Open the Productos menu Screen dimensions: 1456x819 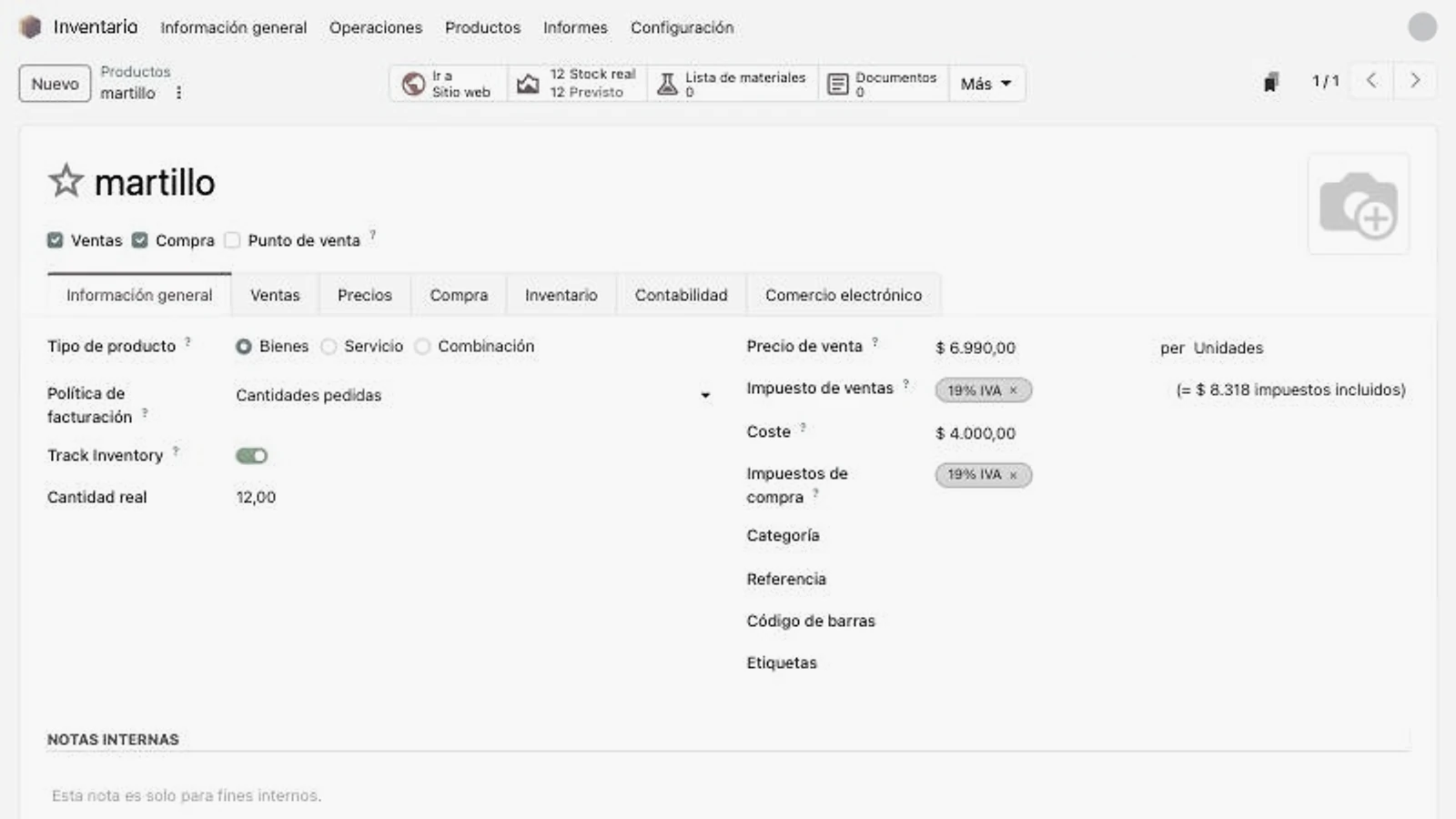pos(482,27)
